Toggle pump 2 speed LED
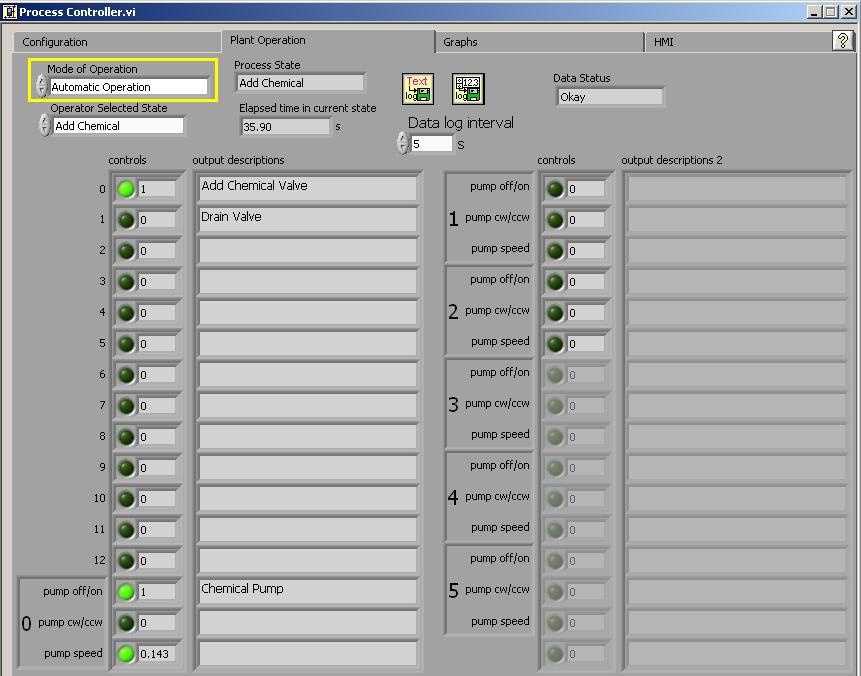The width and height of the screenshot is (861, 676). (555, 344)
